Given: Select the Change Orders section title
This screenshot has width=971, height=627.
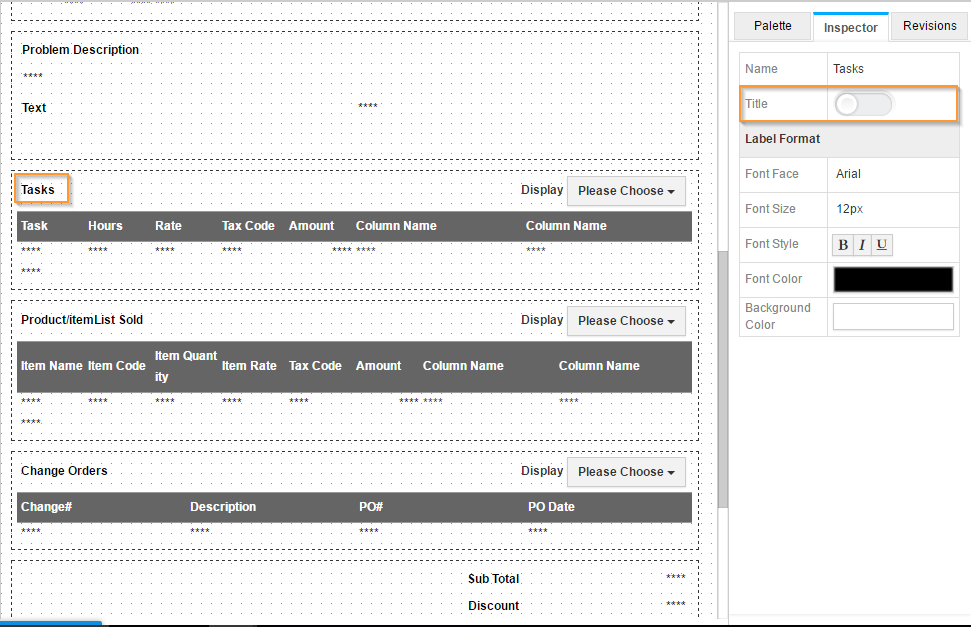Looking at the screenshot, I should (x=64, y=471).
